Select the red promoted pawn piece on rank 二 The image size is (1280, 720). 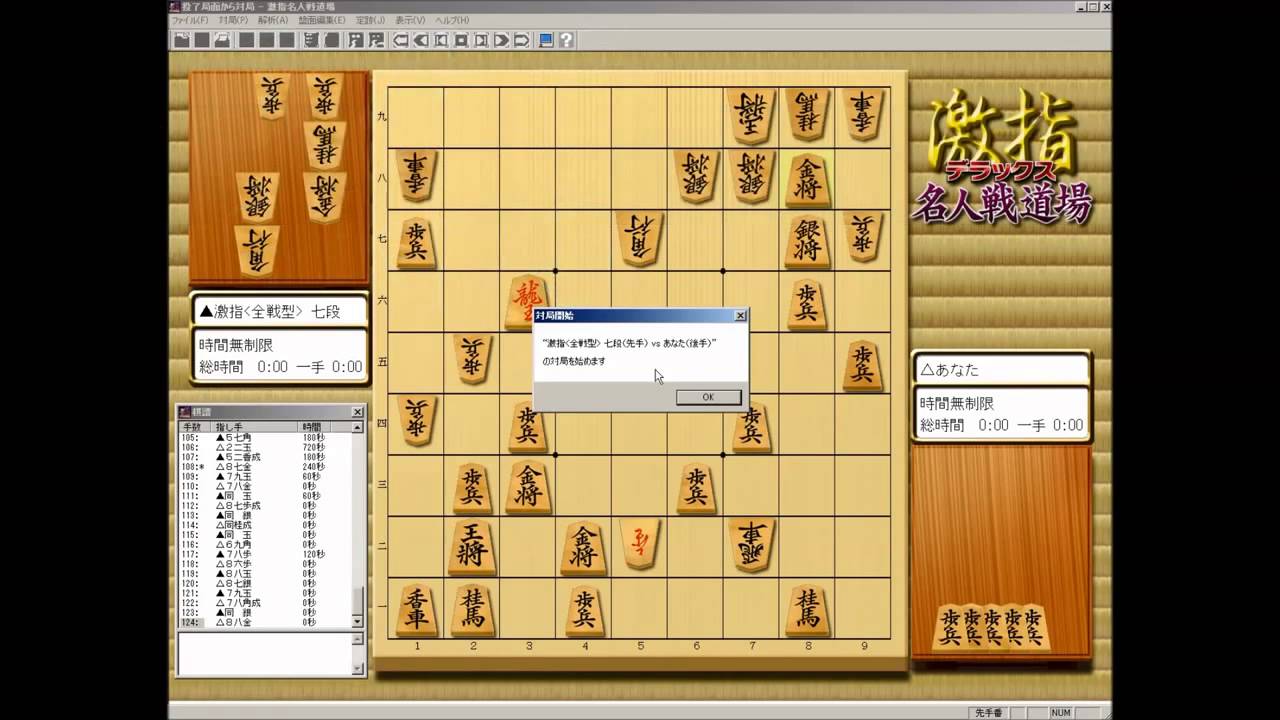640,545
